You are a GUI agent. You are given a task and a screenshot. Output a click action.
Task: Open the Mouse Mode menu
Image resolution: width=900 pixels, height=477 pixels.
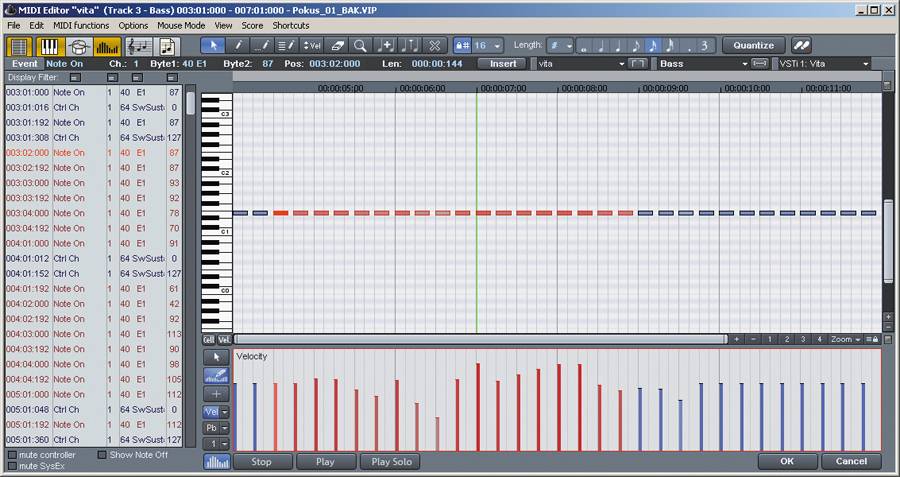181,26
